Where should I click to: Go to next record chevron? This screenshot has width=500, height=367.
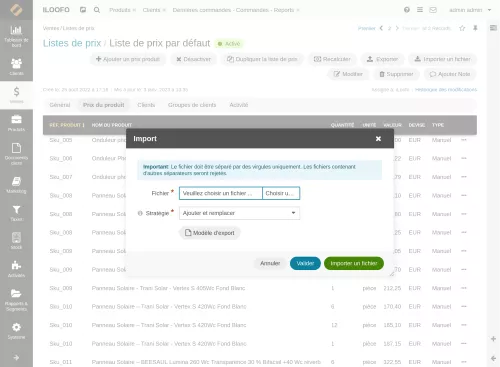[397, 28]
